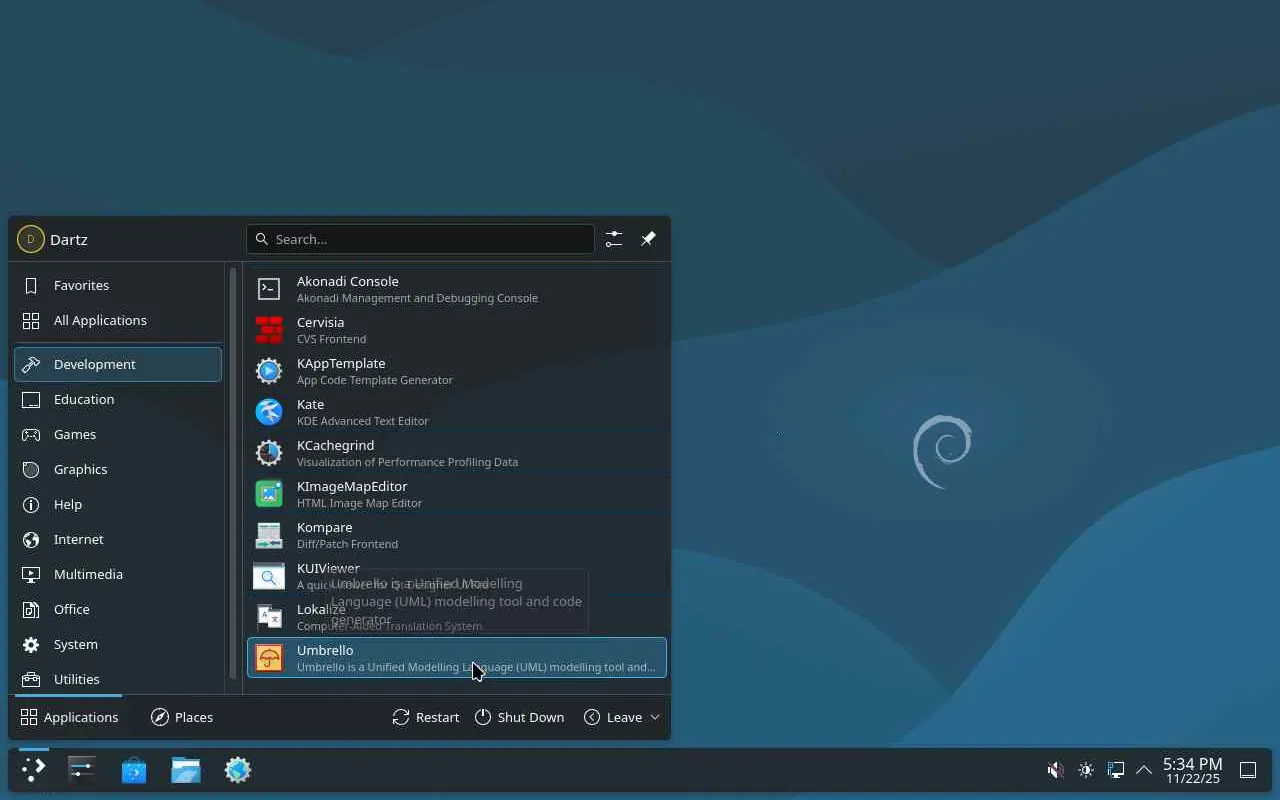The width and height of the screenshot is (1280, 800).
Task: Click the Leave button
Action: 612,717
